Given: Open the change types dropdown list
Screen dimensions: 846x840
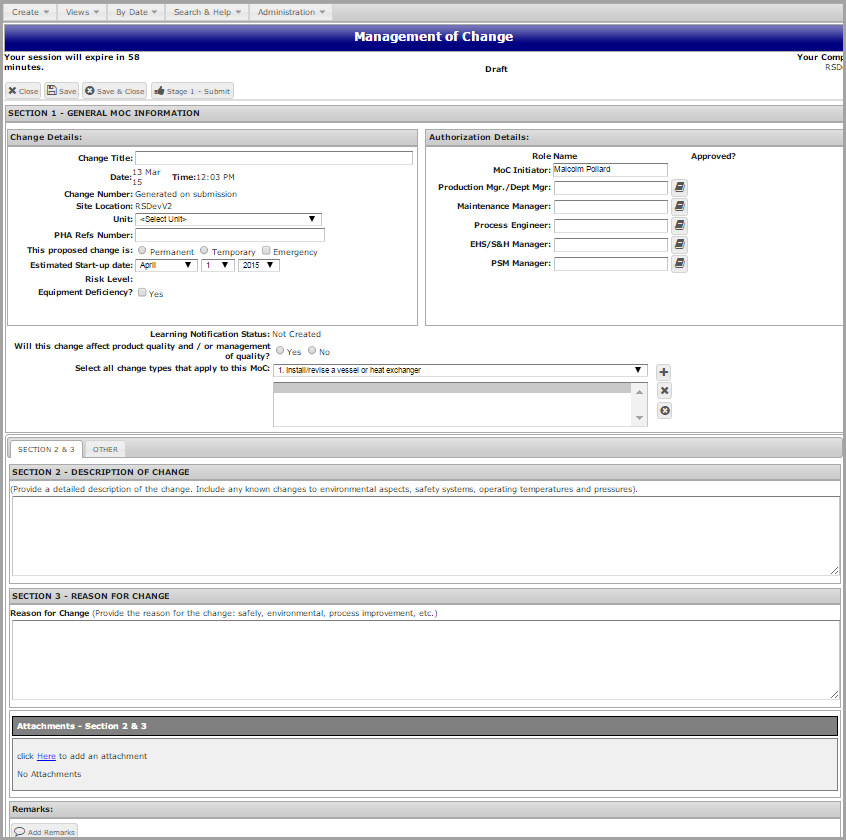Looking at the screenshot, I should pos(460,370).
